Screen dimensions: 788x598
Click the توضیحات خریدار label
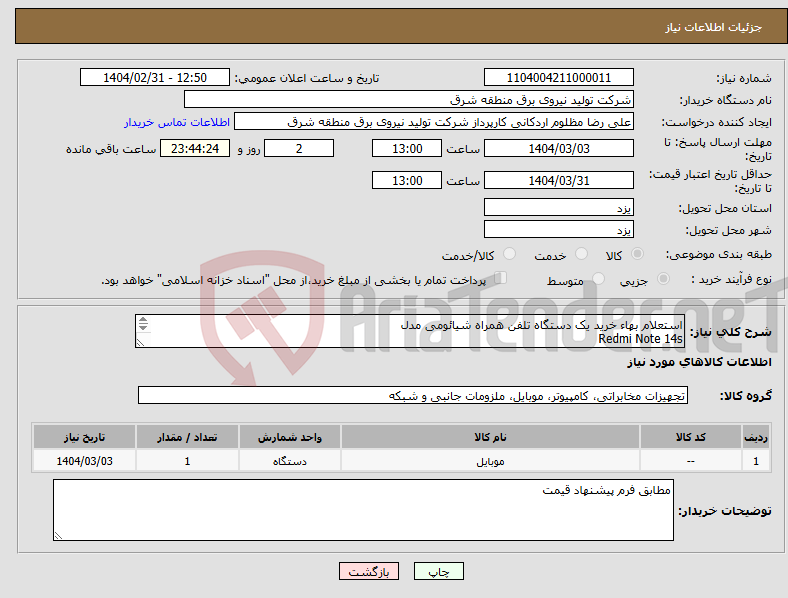click(725, 511)
